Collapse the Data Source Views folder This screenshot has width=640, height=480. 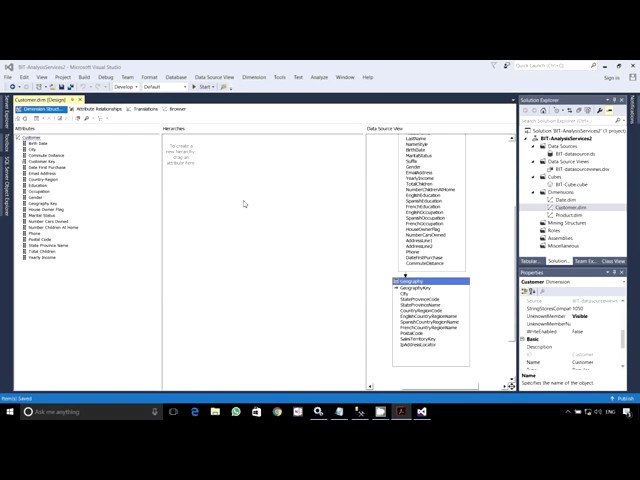(533, 162)
